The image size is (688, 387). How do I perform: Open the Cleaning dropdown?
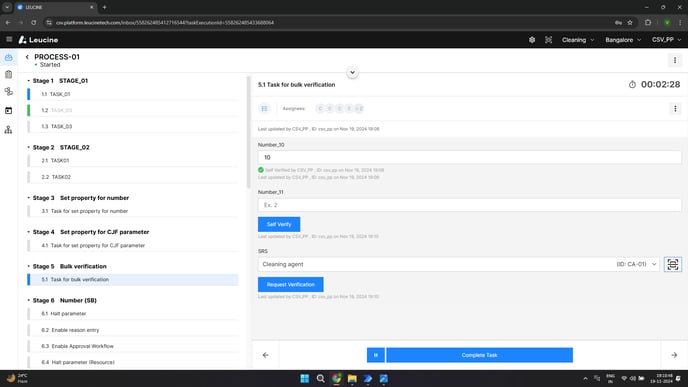point(578,40)
